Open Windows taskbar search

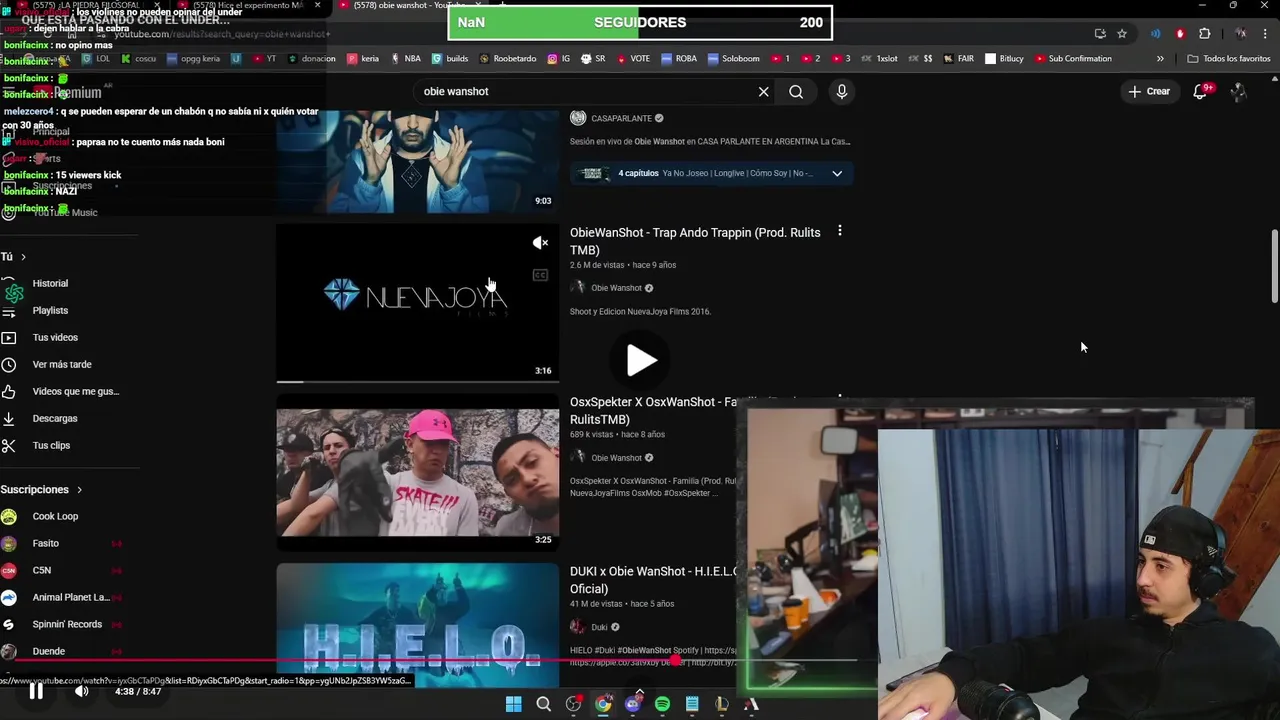[x=543, y=705]
